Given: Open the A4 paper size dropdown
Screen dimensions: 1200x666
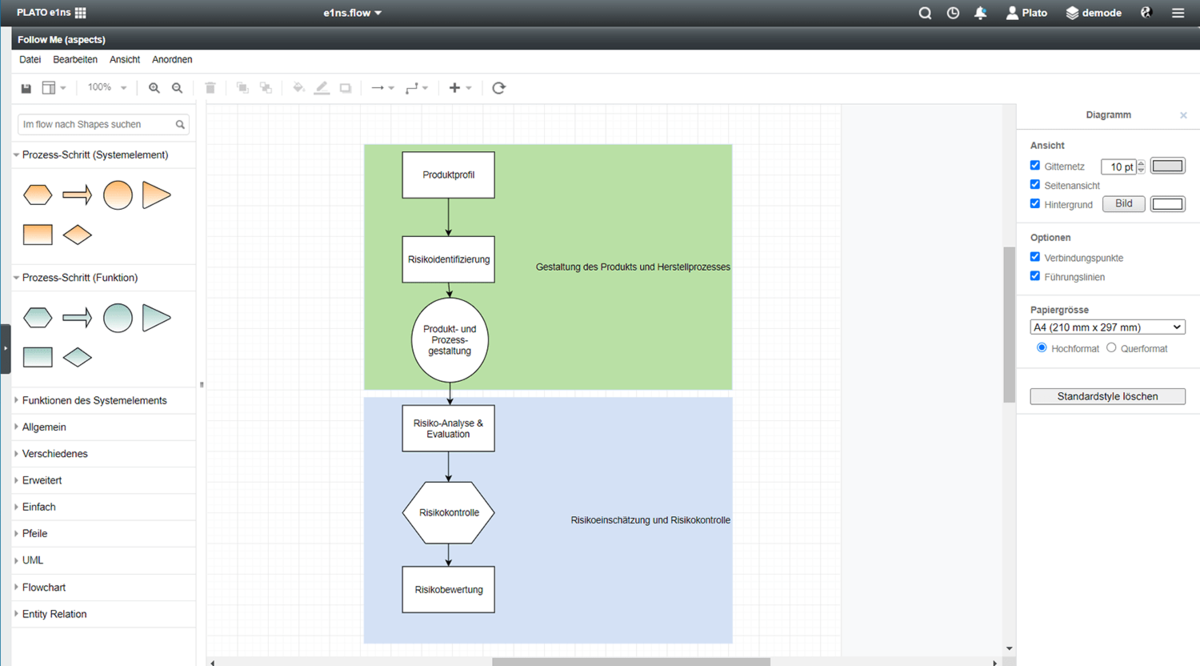Looking at the screenshot, I should tap(1108, 327).
